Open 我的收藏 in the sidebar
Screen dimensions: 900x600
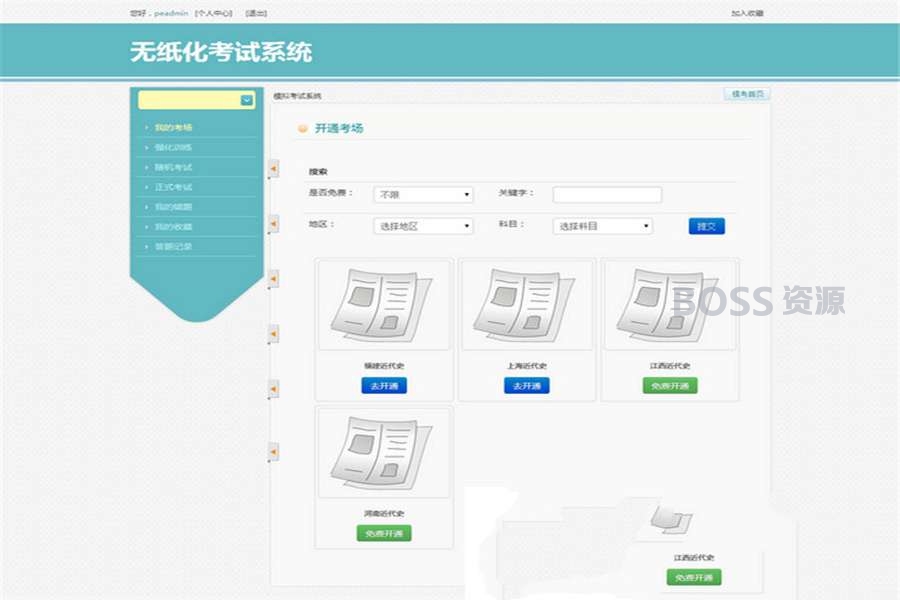click(x=173, y=227)
